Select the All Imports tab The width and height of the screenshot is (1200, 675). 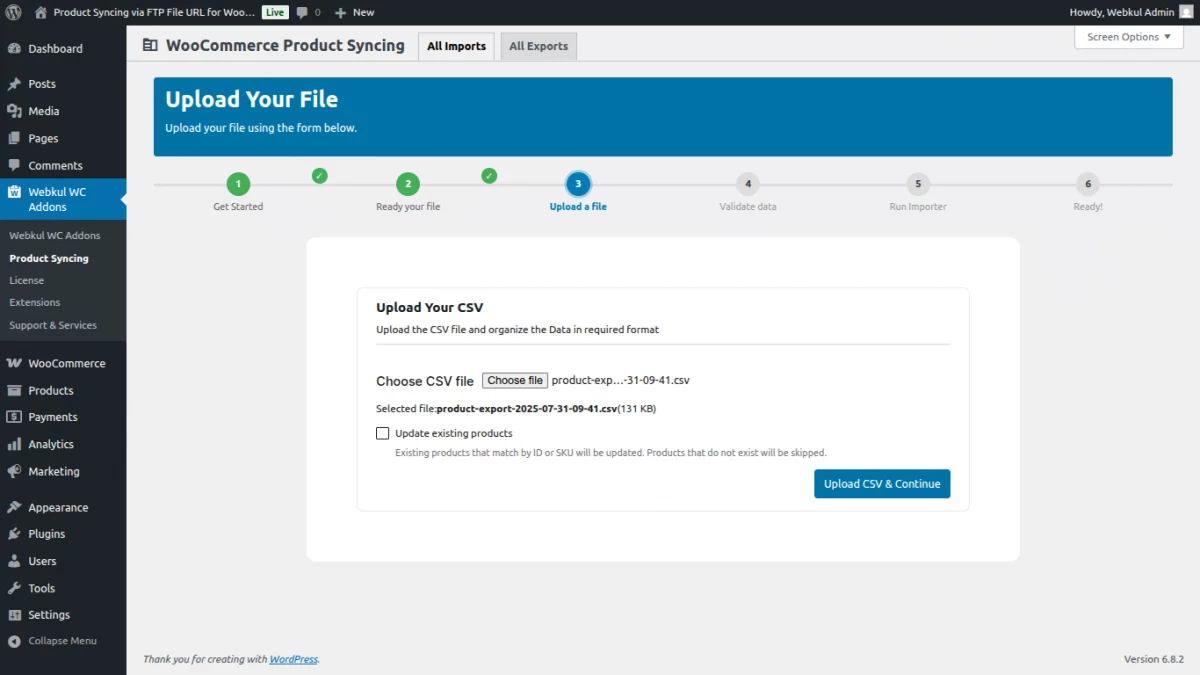[x=456, y=45]
